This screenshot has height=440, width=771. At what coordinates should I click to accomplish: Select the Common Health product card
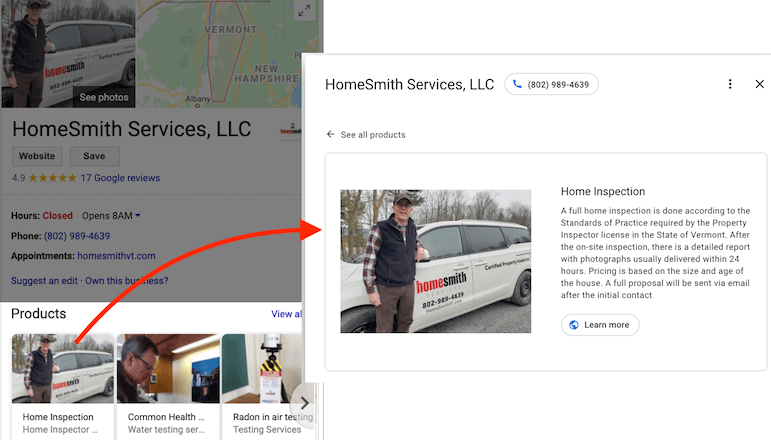tap(168, 386)
